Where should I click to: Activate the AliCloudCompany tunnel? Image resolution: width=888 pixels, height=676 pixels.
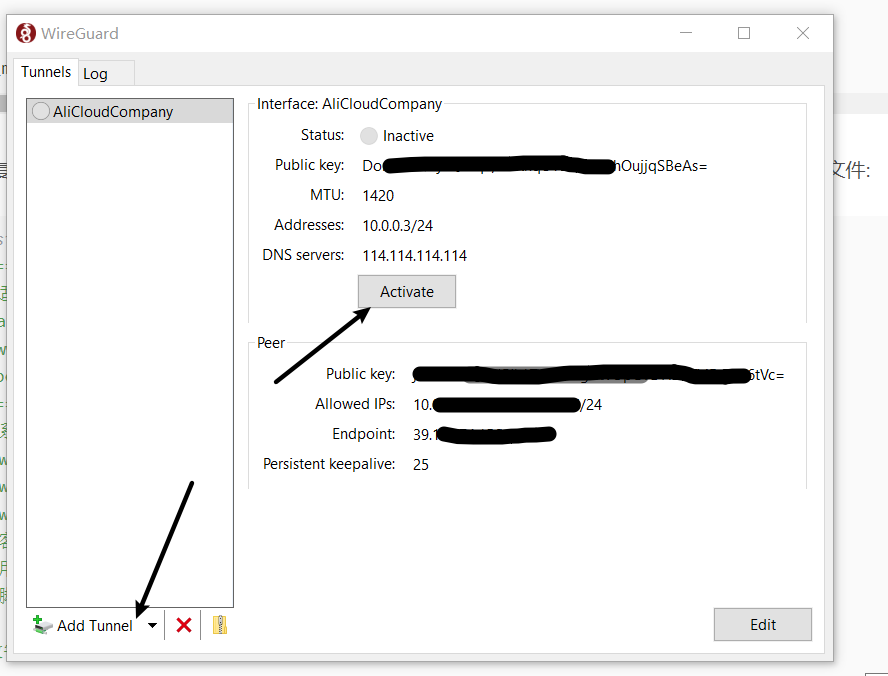click(407, 292)
